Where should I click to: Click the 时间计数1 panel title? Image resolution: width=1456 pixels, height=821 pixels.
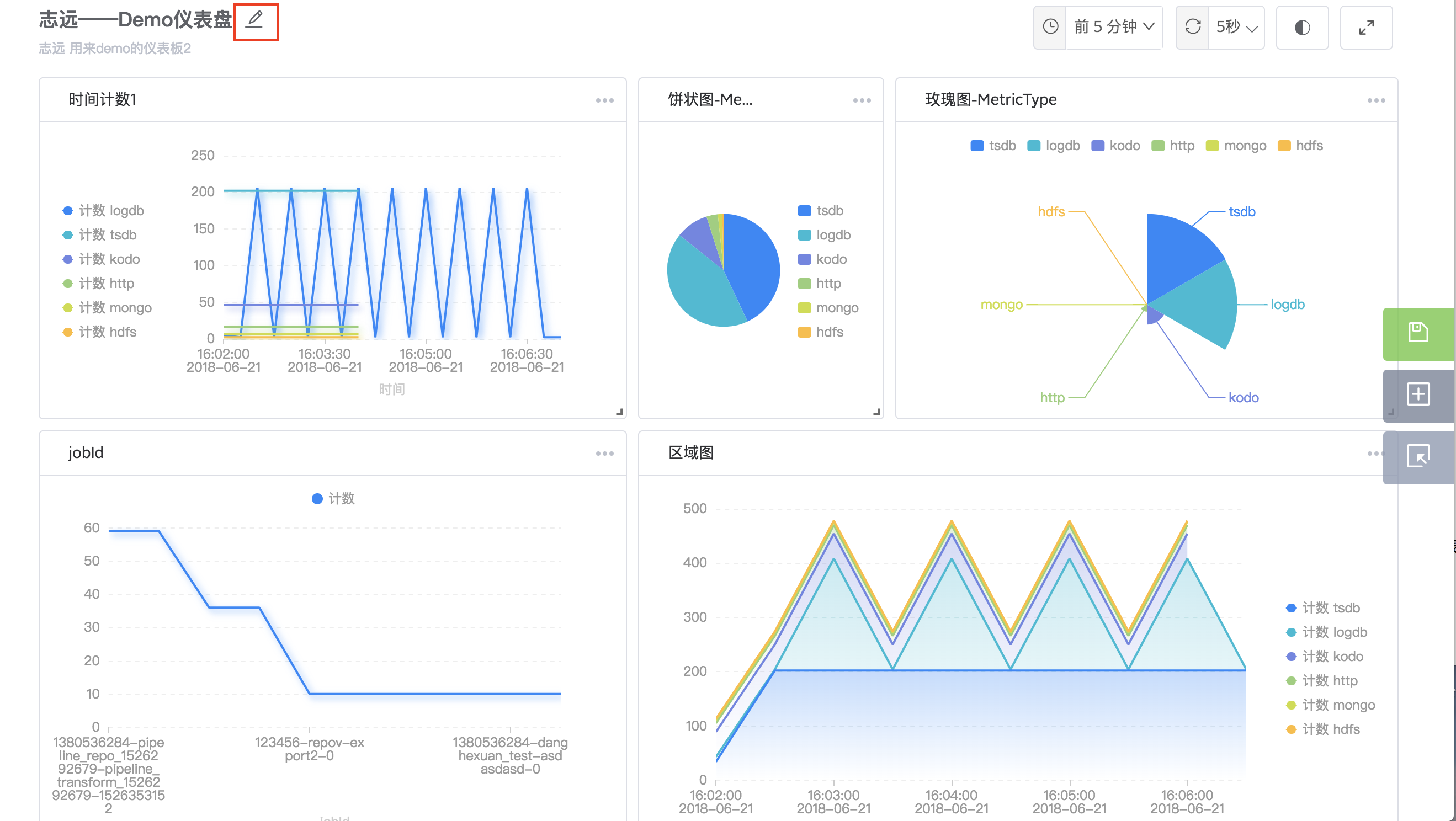[x=102, y=99]
